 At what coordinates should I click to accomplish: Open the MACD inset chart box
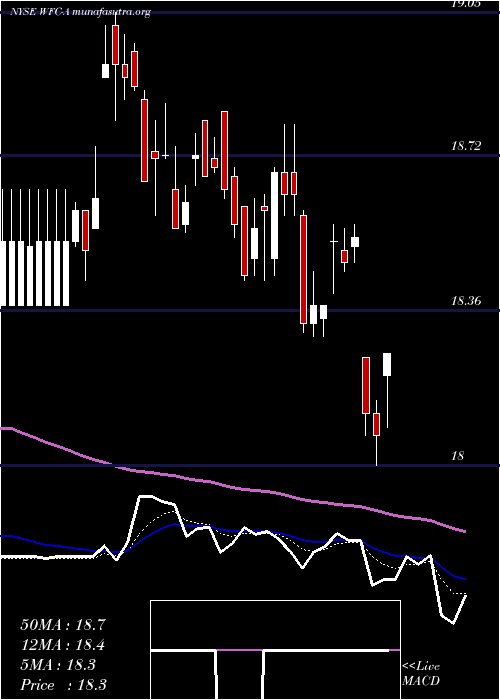[x=275, y=650]
